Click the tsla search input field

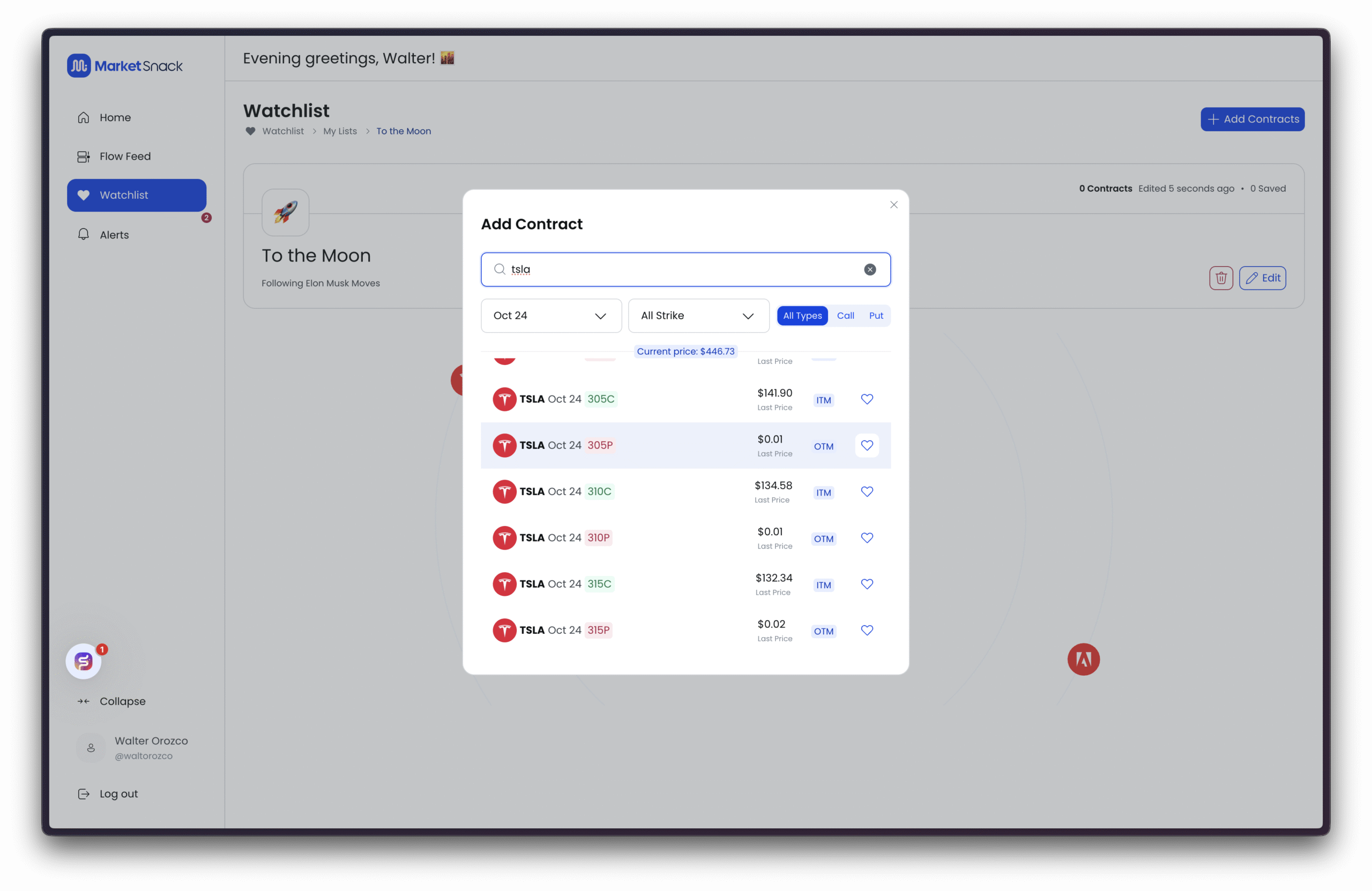(x=680, y=269)
